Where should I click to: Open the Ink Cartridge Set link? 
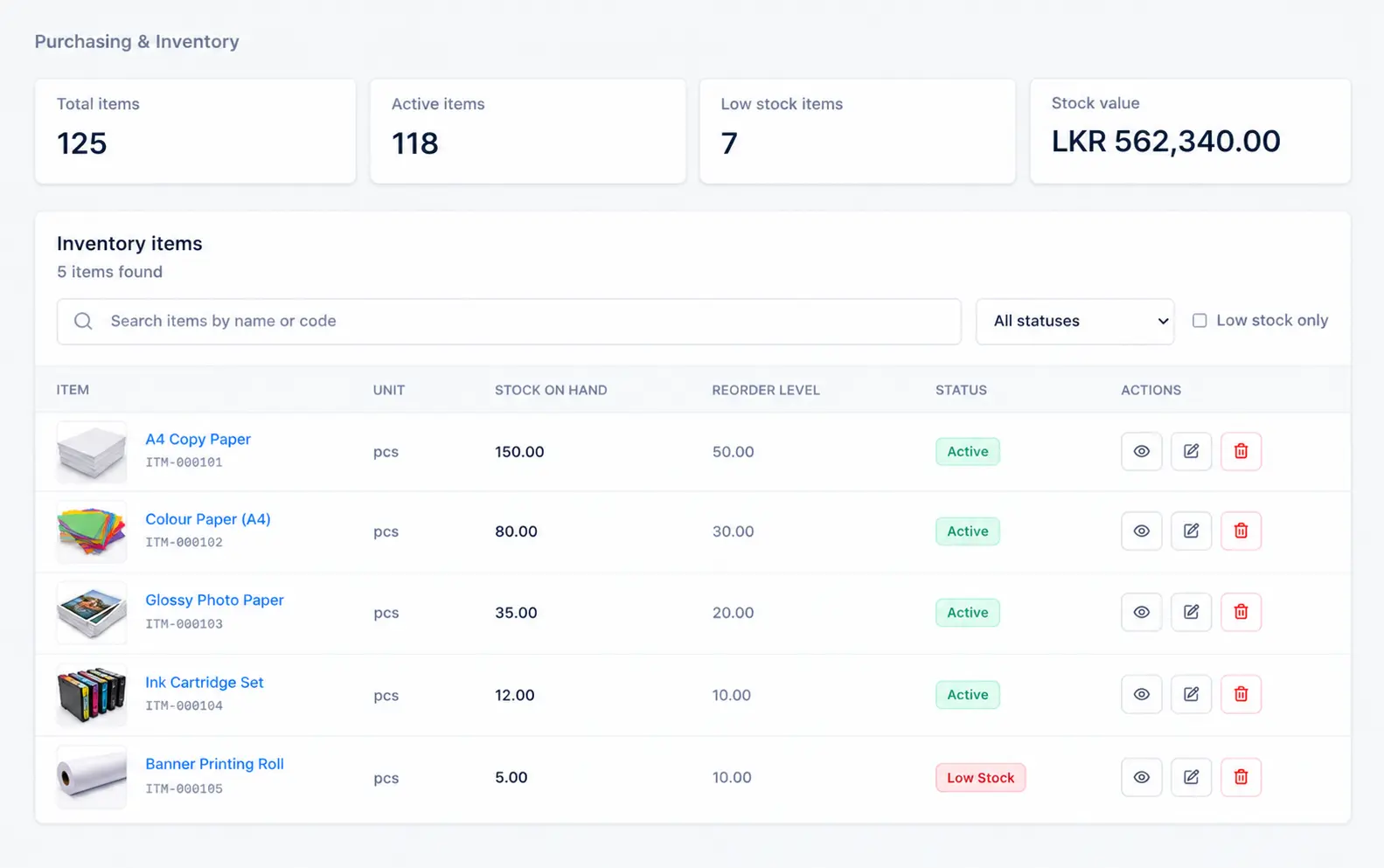click(204, 682)
